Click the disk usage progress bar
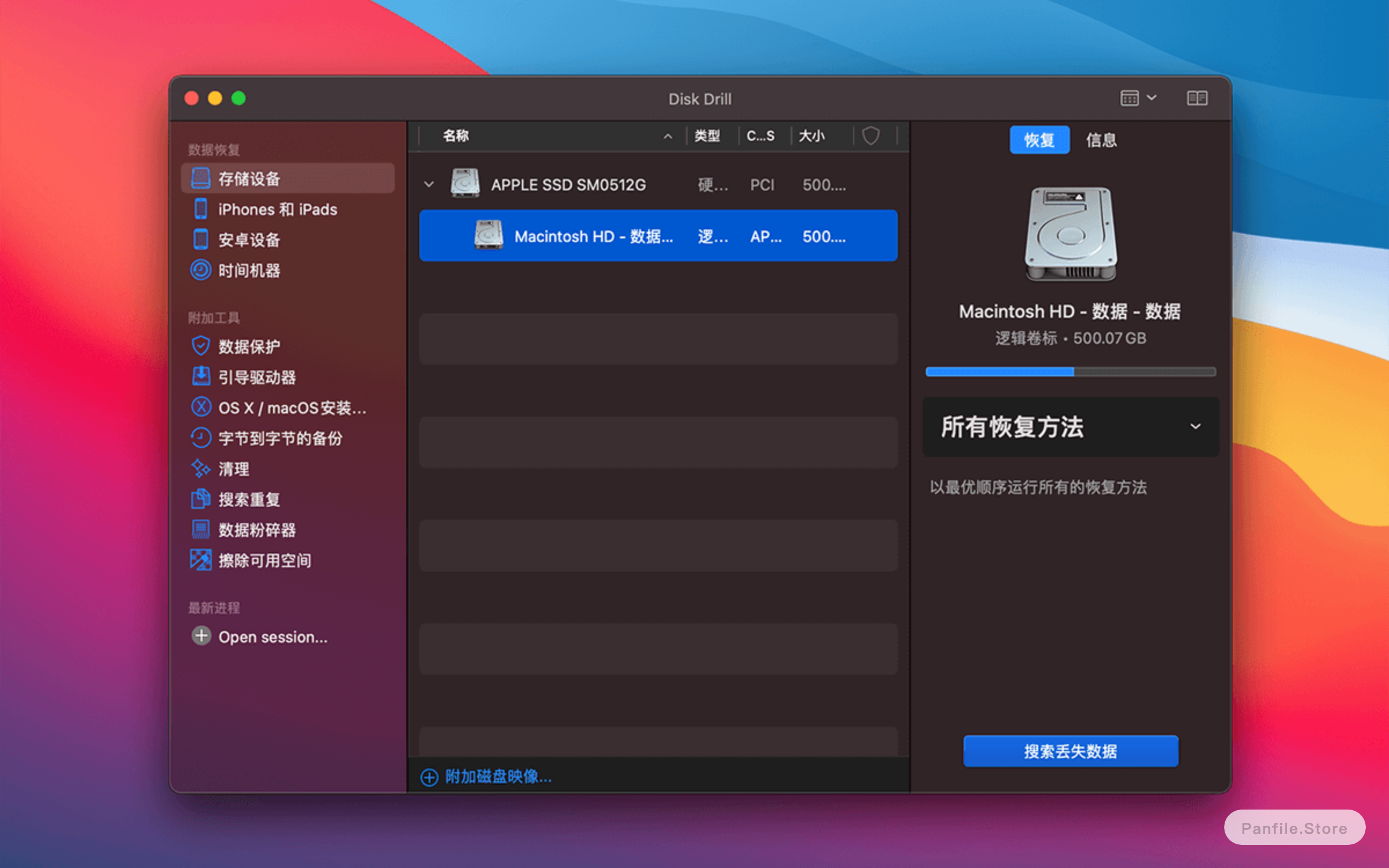This screenshot has width=1389, height=868. 1071,372
